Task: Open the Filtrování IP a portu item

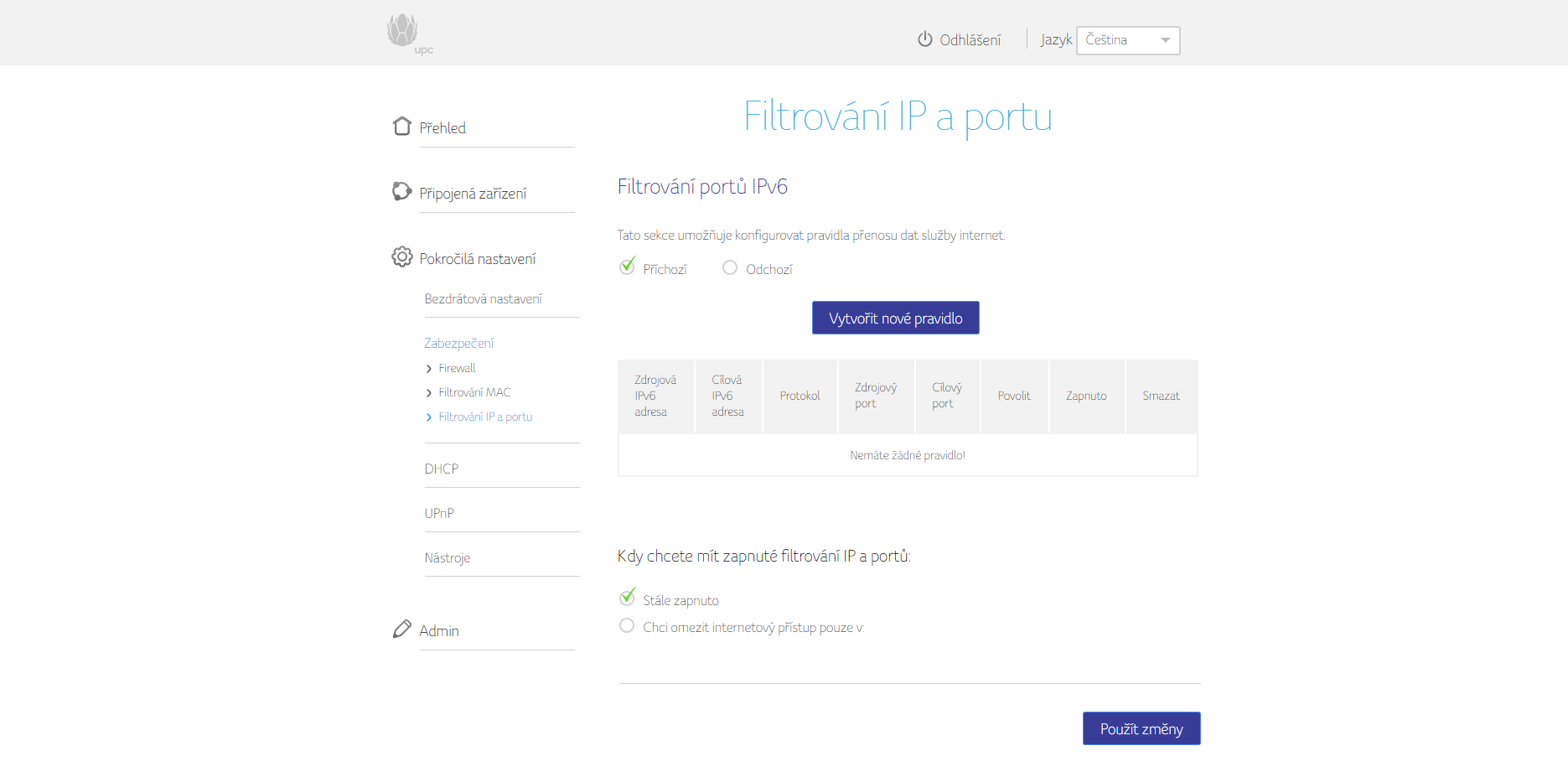Action: tap(485, 417)
